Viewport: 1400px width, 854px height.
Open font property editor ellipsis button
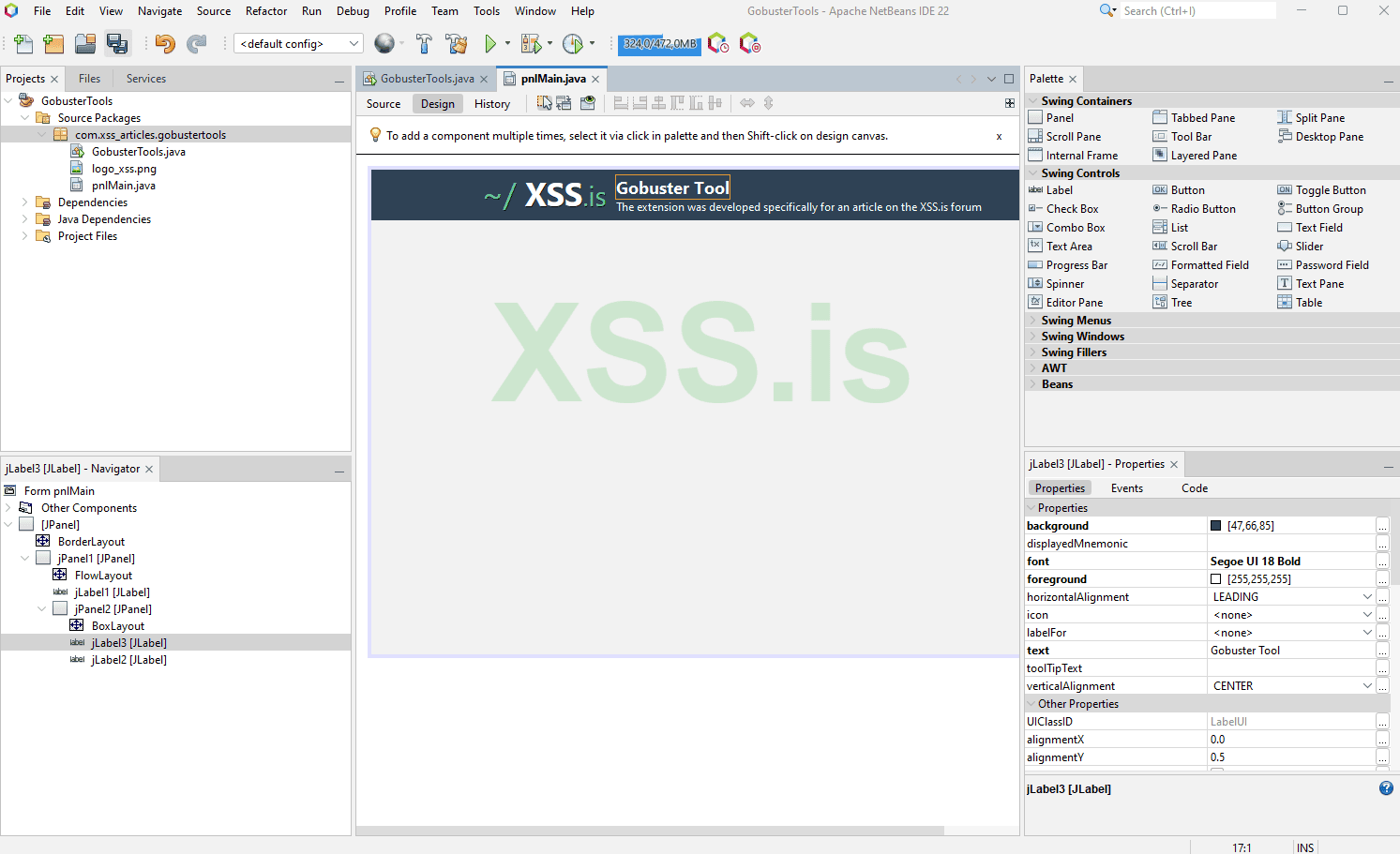click(1382, 562)
